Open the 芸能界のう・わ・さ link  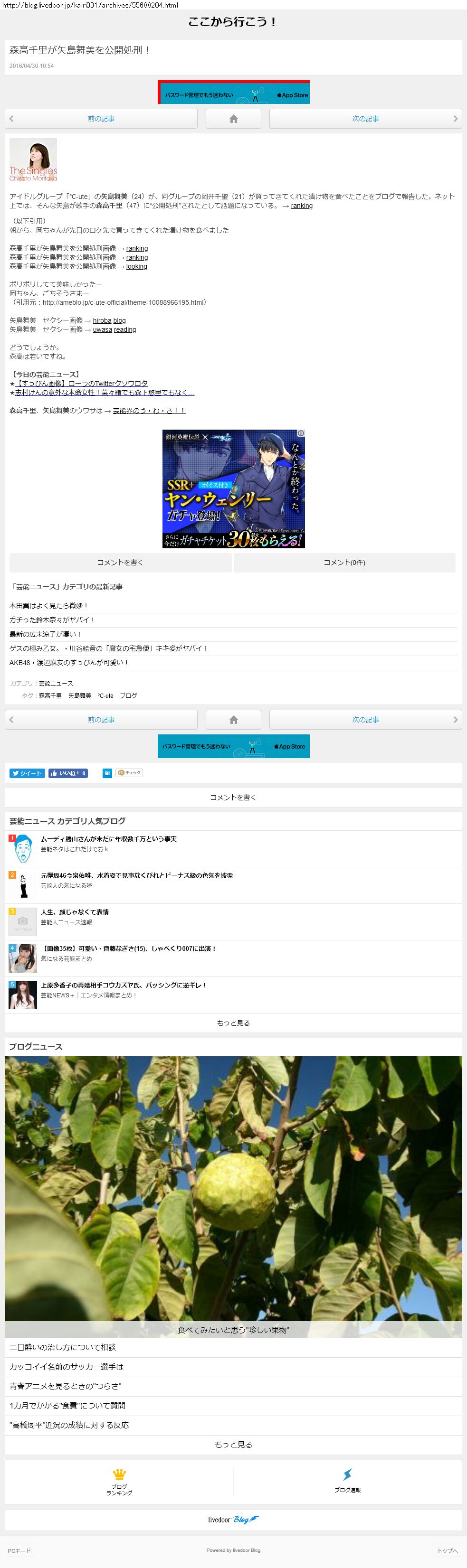click(149, 411)
